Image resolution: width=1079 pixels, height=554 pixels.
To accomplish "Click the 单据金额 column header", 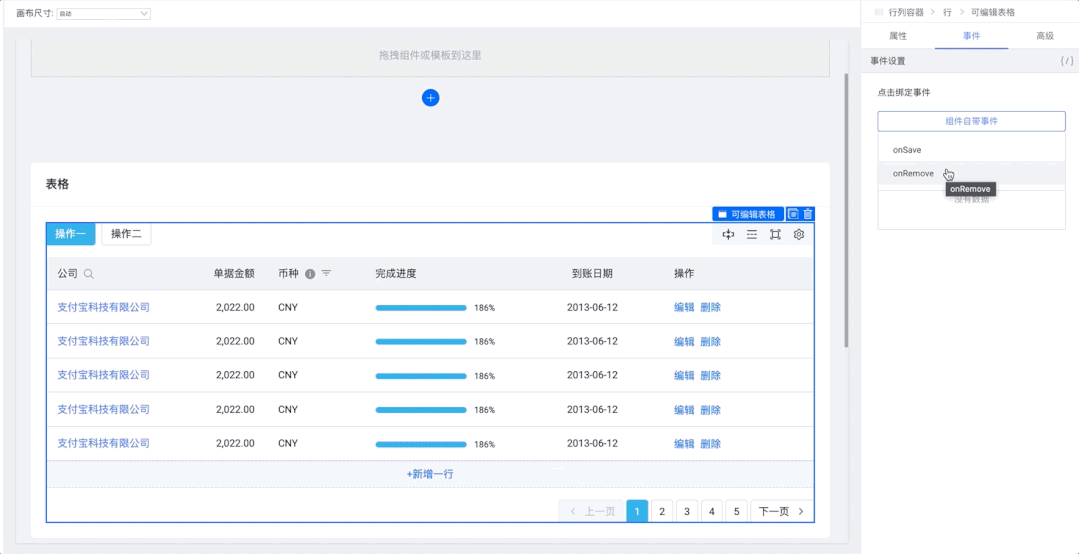I will pyautogui.click(x=234, y=273).
